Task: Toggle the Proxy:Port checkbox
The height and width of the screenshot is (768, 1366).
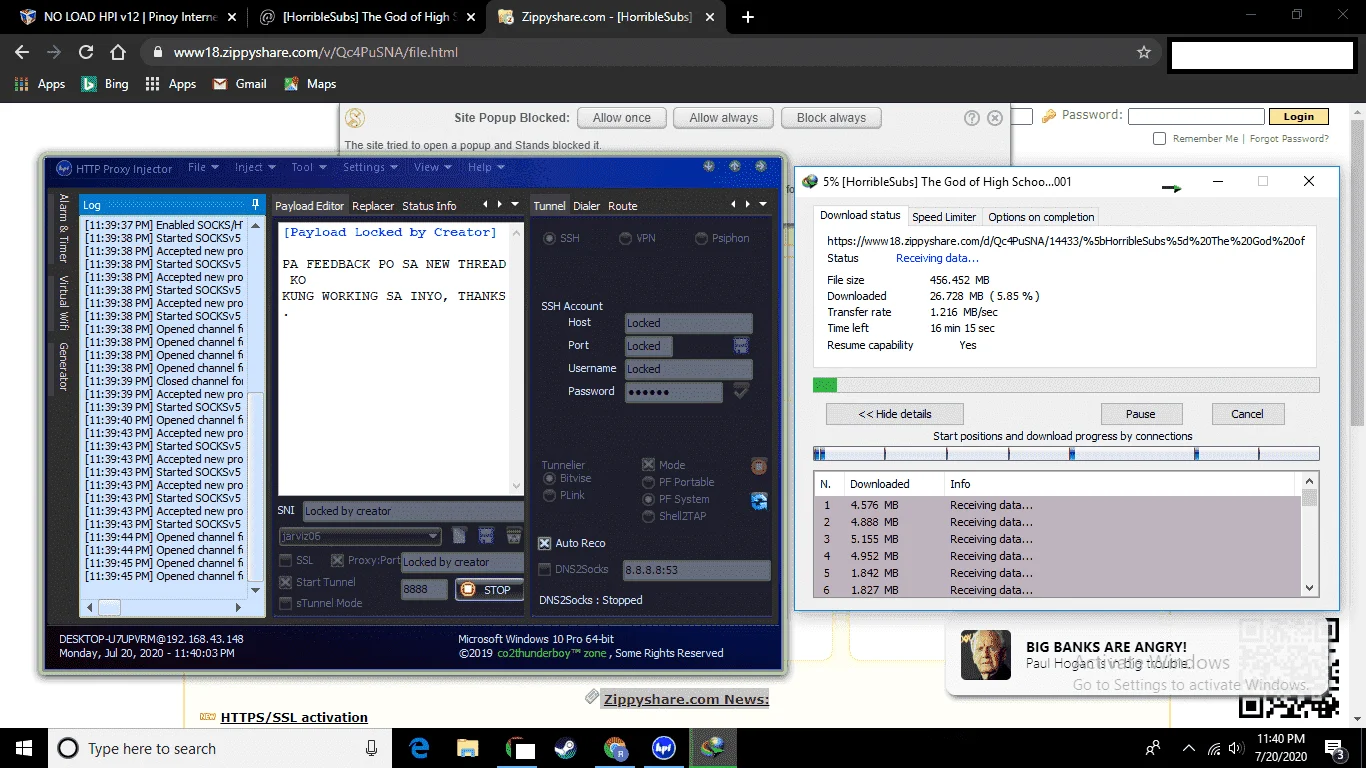Action: (337, 561)
